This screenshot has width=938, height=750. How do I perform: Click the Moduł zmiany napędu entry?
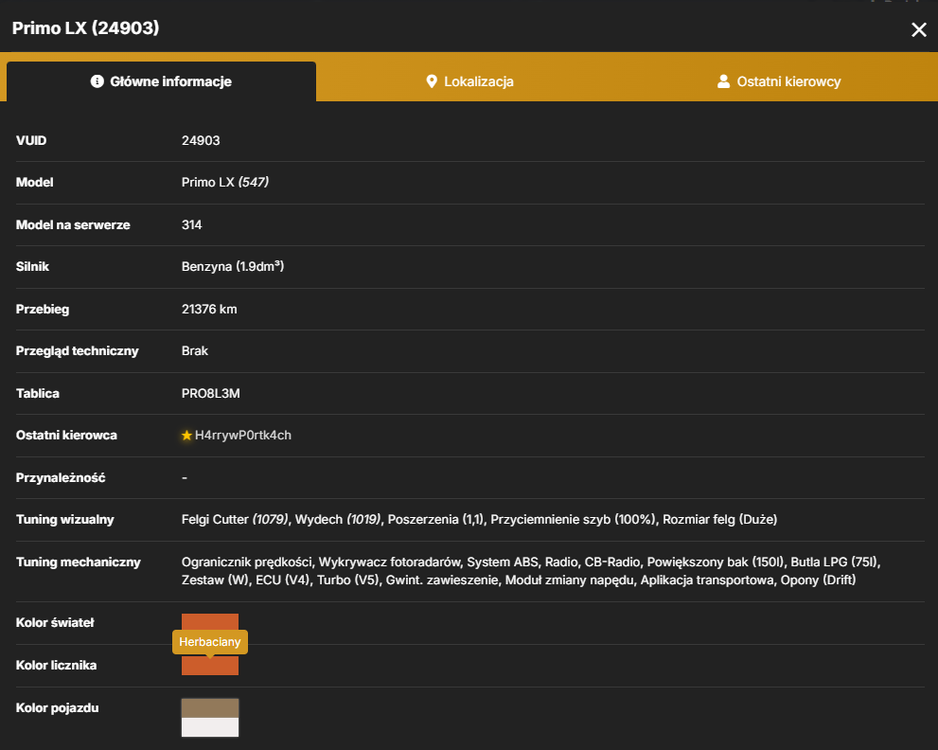click(x=570, y=580)
